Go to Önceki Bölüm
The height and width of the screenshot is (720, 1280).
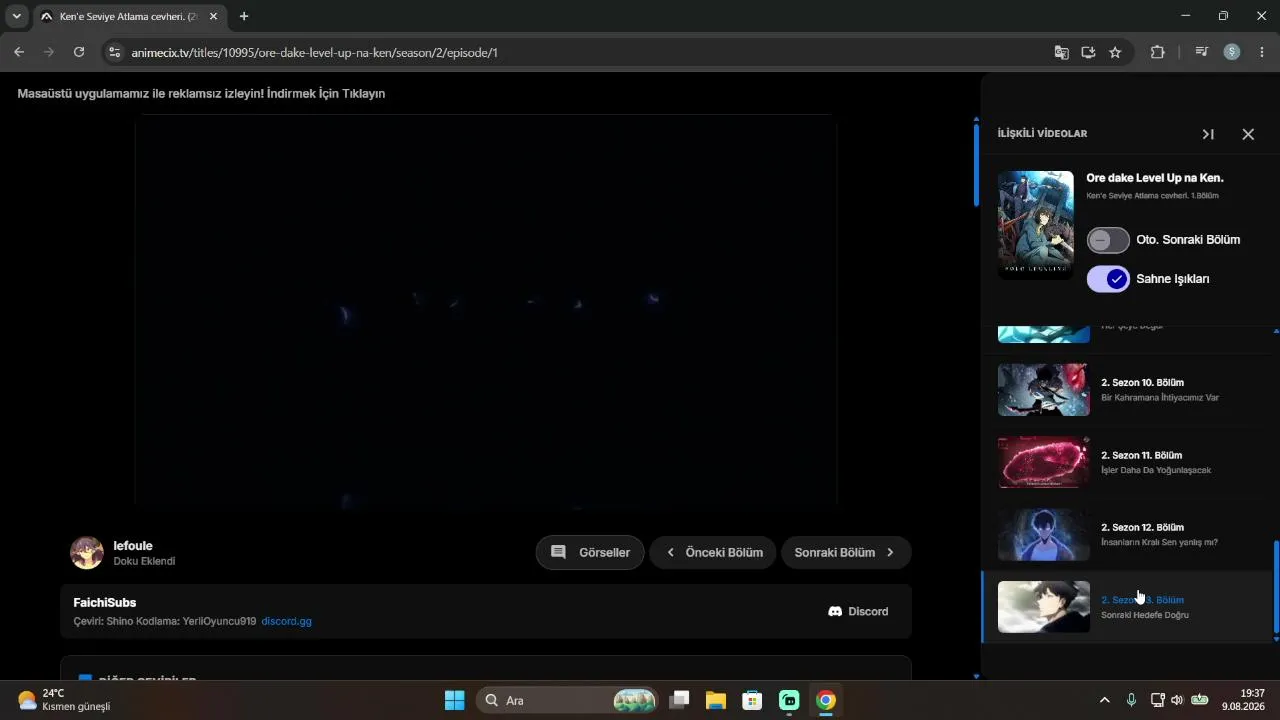[713, 552]
